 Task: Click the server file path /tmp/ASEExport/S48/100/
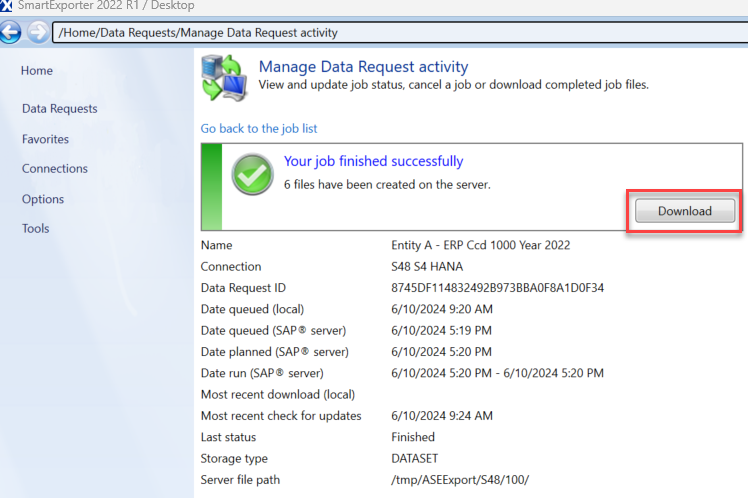pos(459,480)
